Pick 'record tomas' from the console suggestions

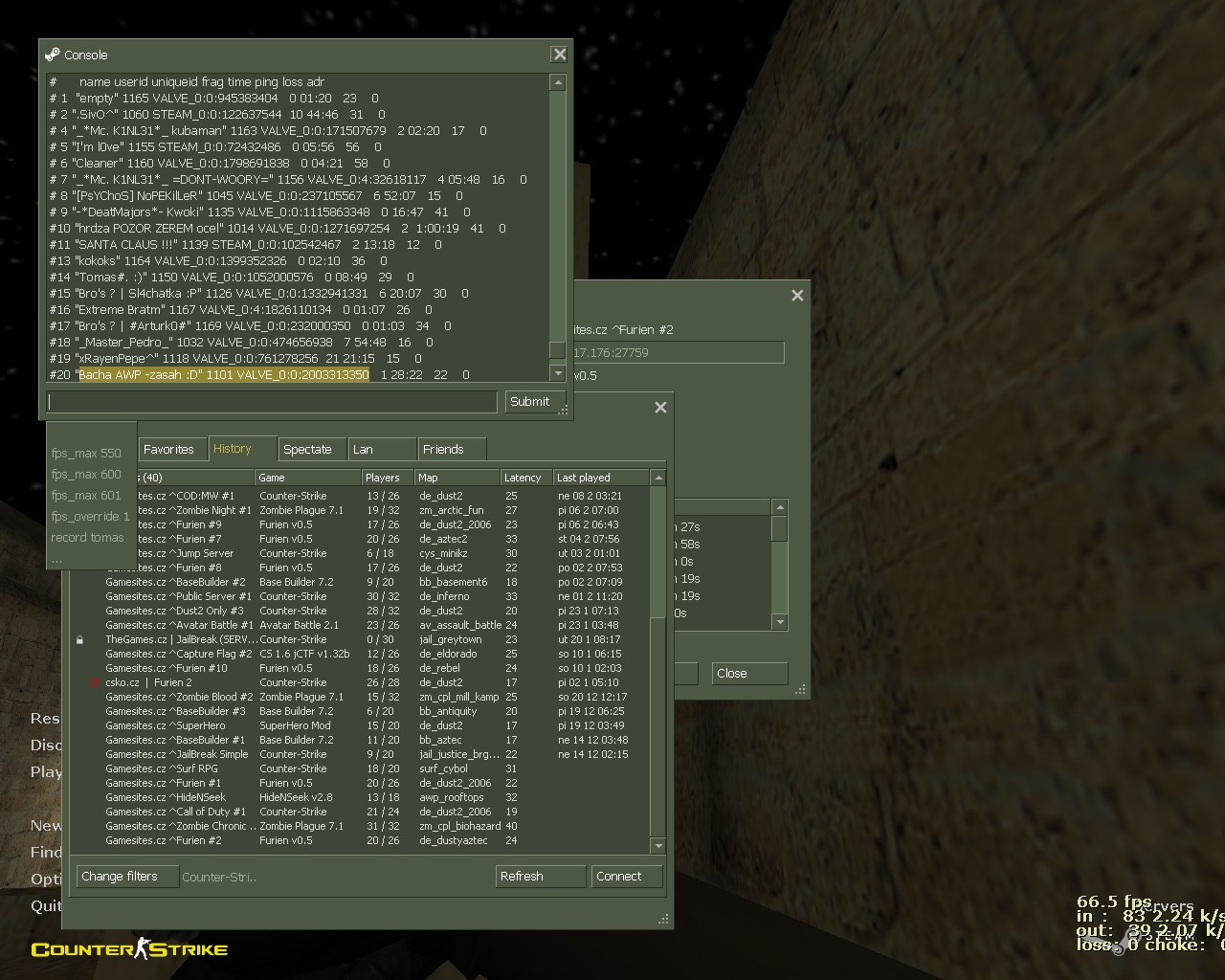click(87, 538)
